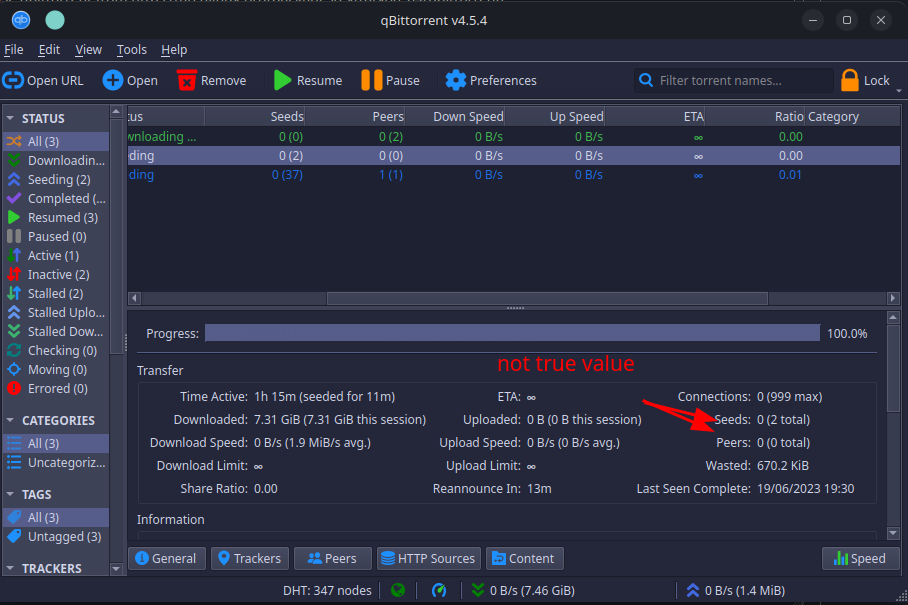
Task: Click the torrent name filter search field
Action: coord(730,80)
